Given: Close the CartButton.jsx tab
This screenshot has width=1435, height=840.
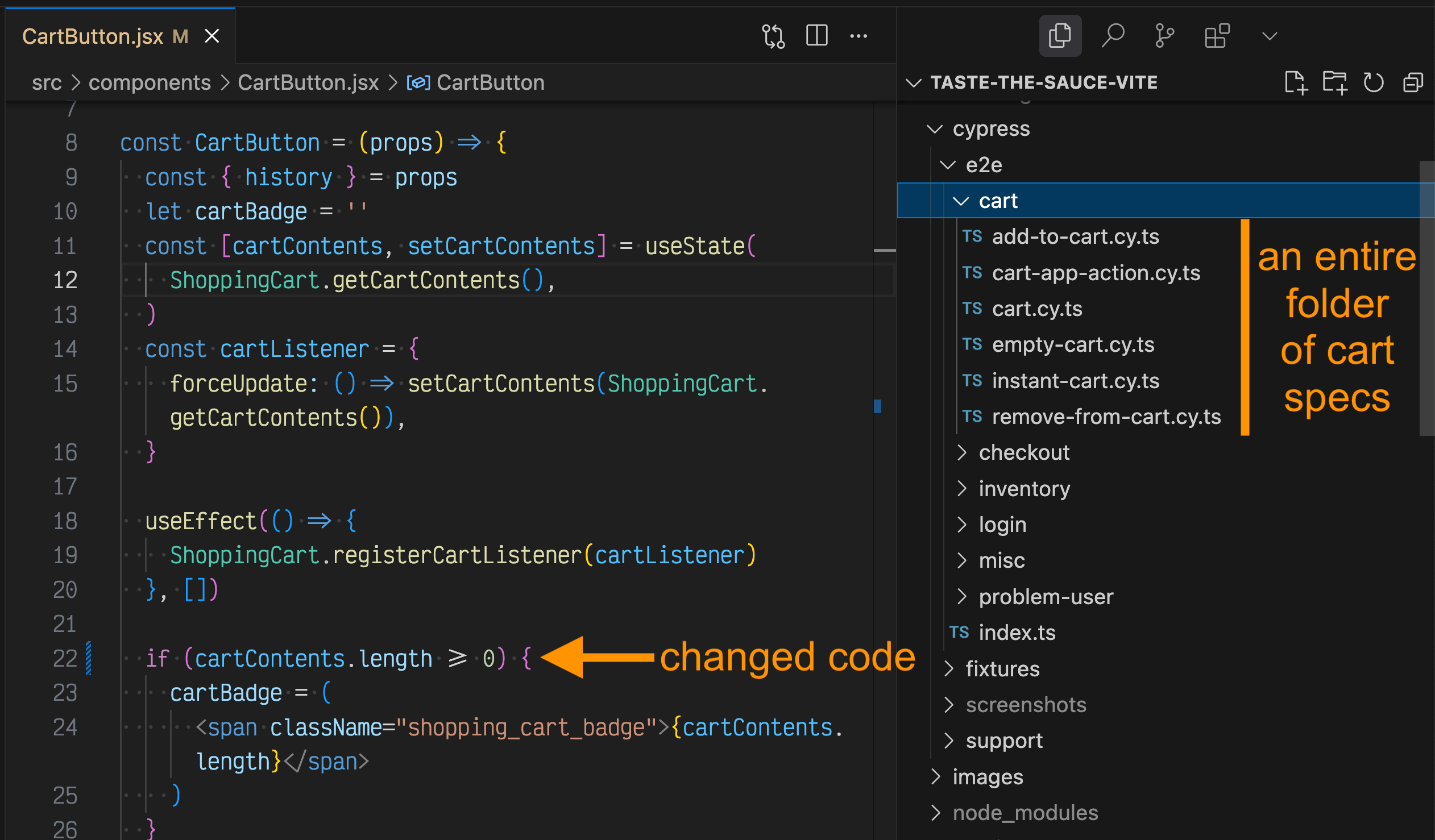Looking at the screenshot, I should point(212,36).
